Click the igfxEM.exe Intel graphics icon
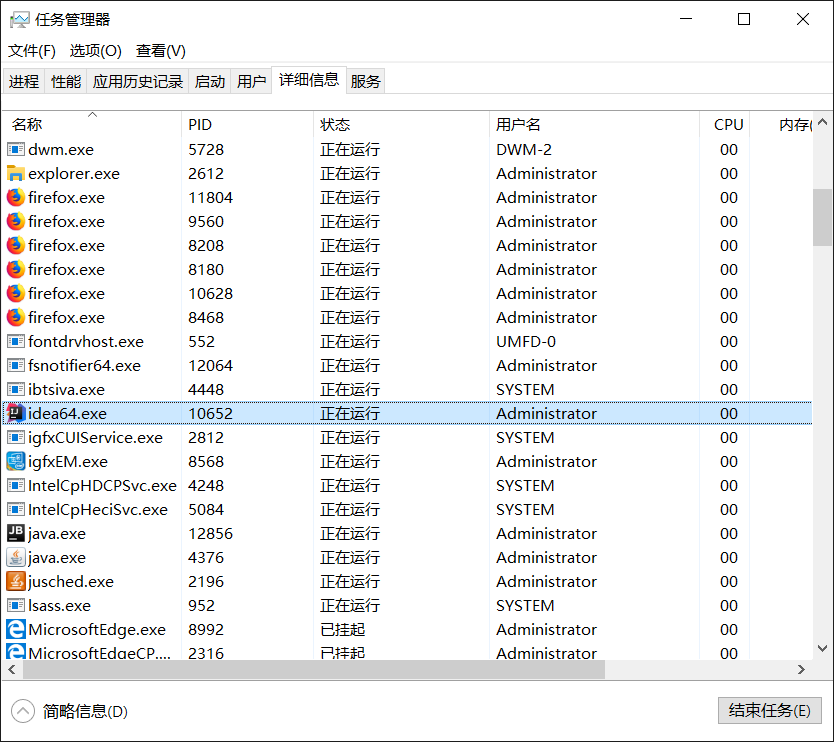The height and width of the screenshot is (742, 834). tap(15, 461)
